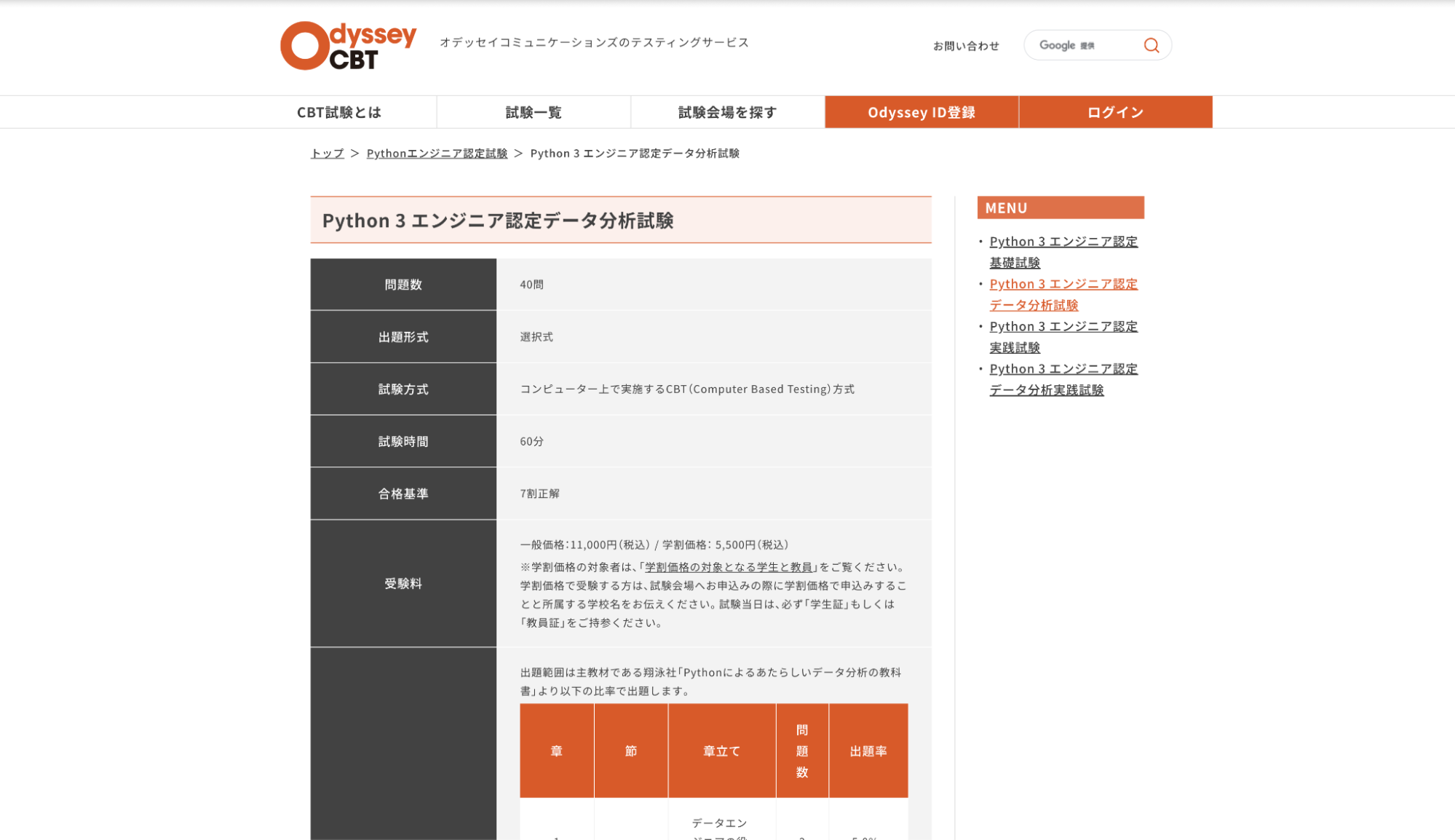Open the CBT試験とは menu item
The height and width of the screenshot is (840, 1455).
339,112
